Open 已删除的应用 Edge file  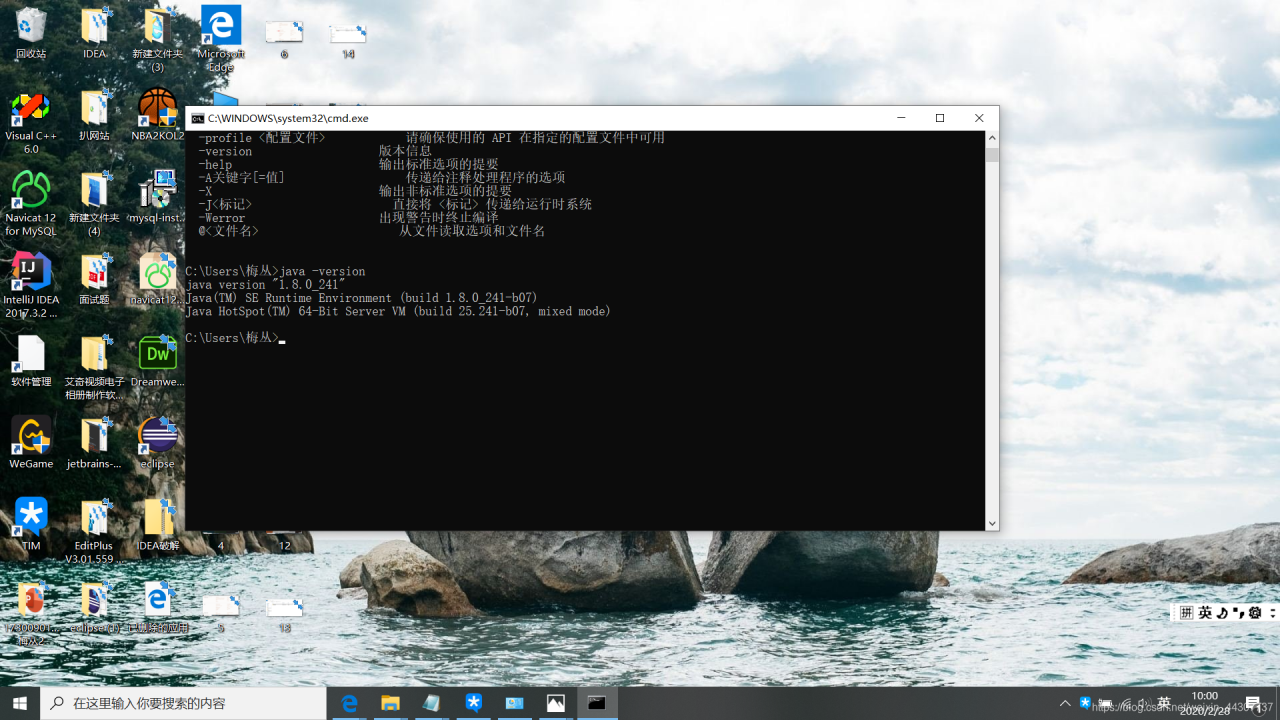(x=157, y=607)
